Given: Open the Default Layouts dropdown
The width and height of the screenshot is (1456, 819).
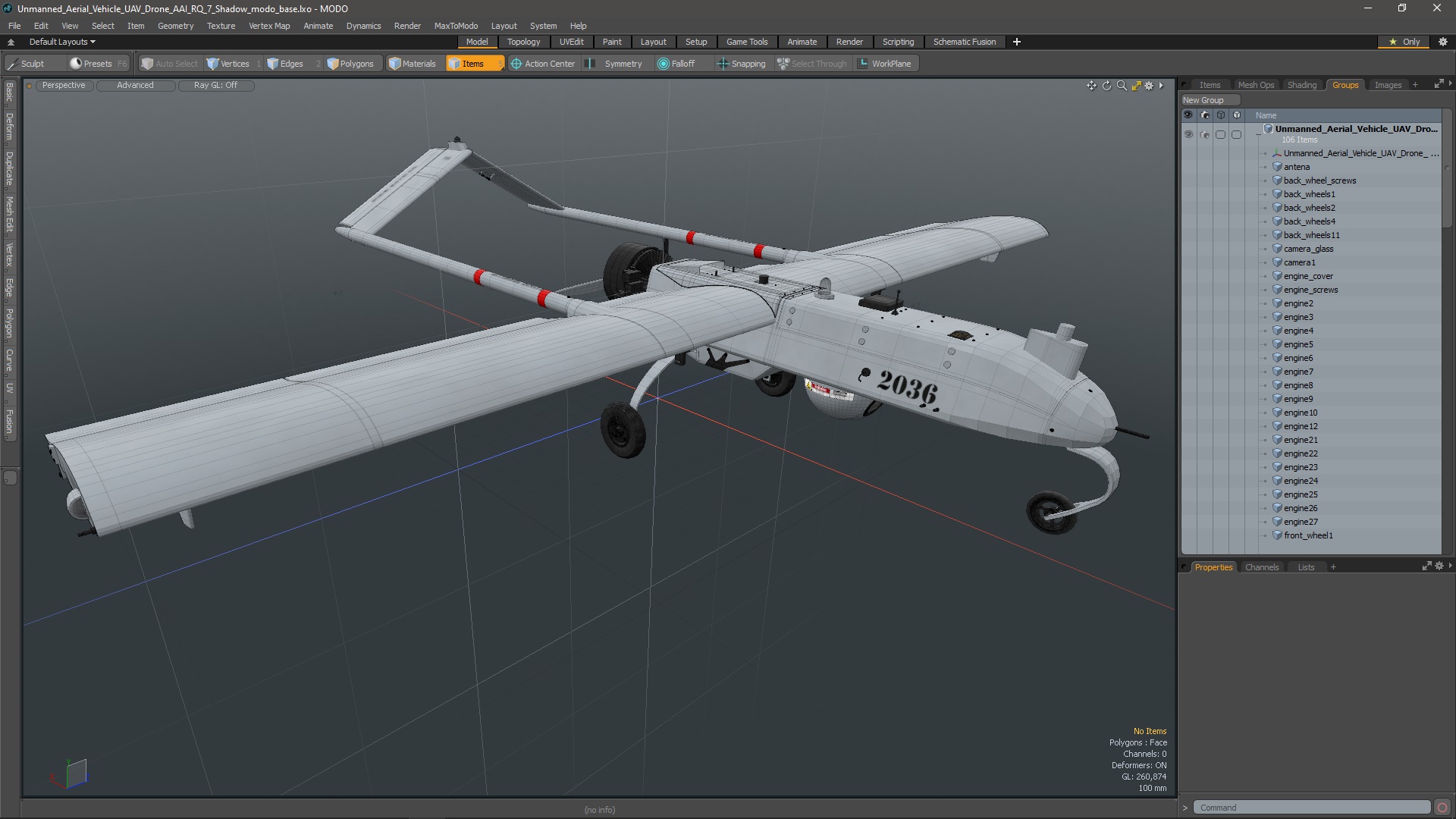Looking at the screenshot, I should tap(62, 42).
